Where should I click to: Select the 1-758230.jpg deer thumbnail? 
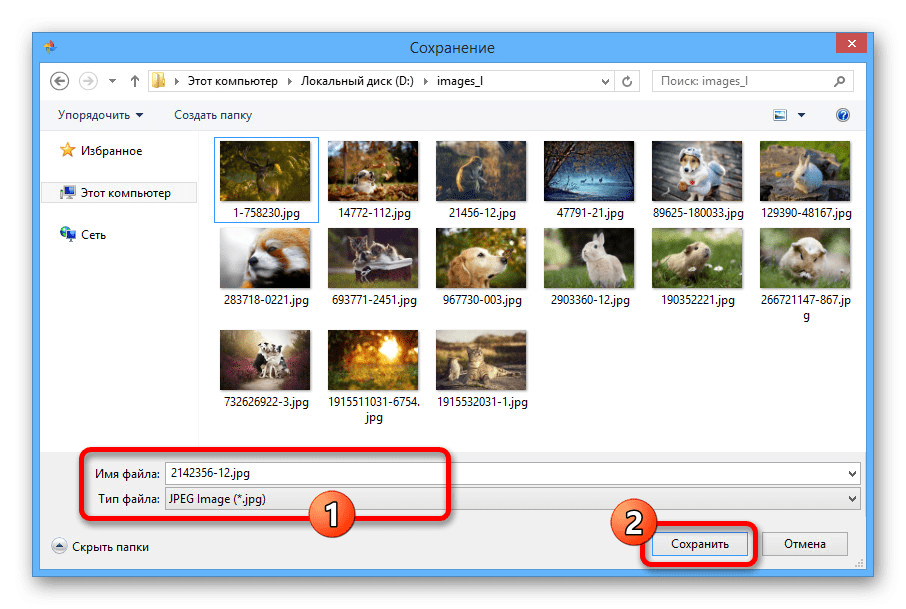pos(265,172)
